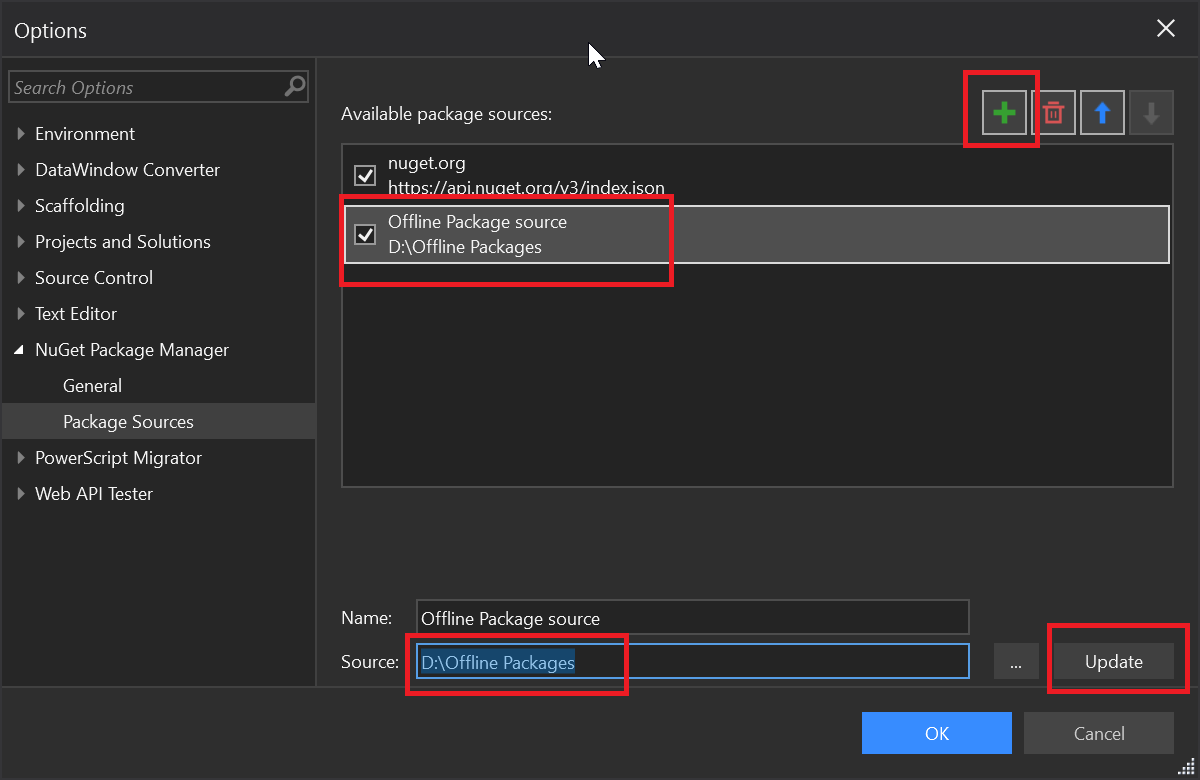Confirm changes with OK
The width and height of the screenshot is (1200, 780).
click(x=936, y=732)
